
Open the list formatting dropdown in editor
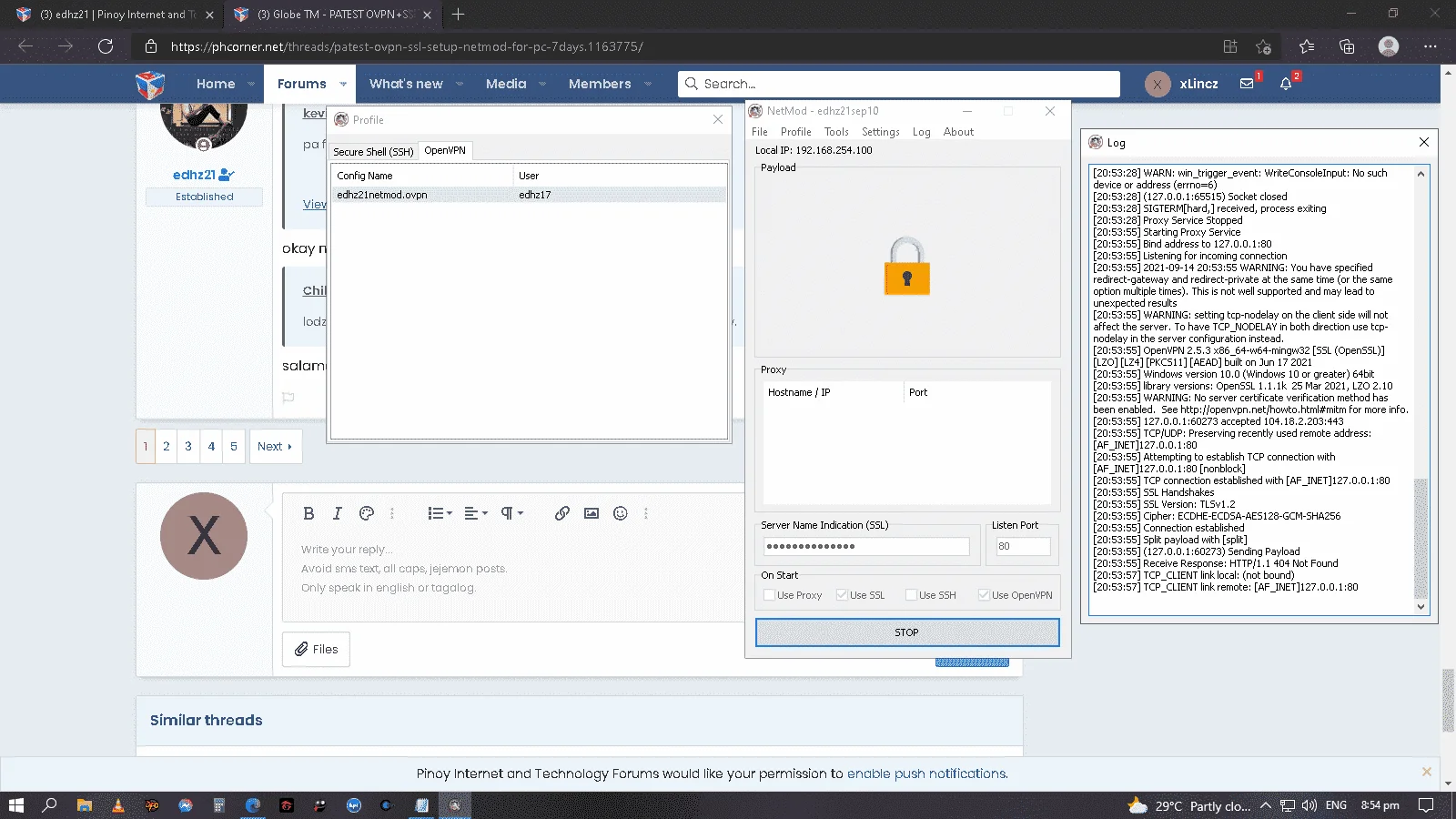tap(440, 513)
